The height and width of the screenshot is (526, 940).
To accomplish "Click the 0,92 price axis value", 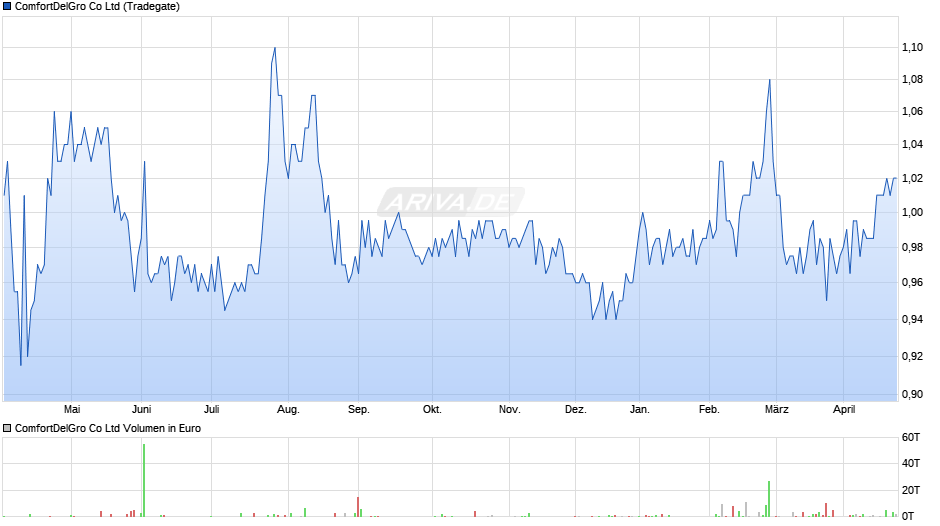I will pyautogui.click(x=912, y=357).
